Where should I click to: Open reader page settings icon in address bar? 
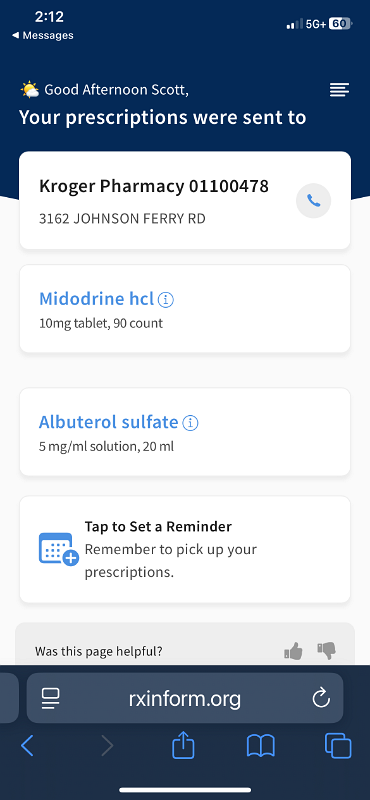pos(51,698)
